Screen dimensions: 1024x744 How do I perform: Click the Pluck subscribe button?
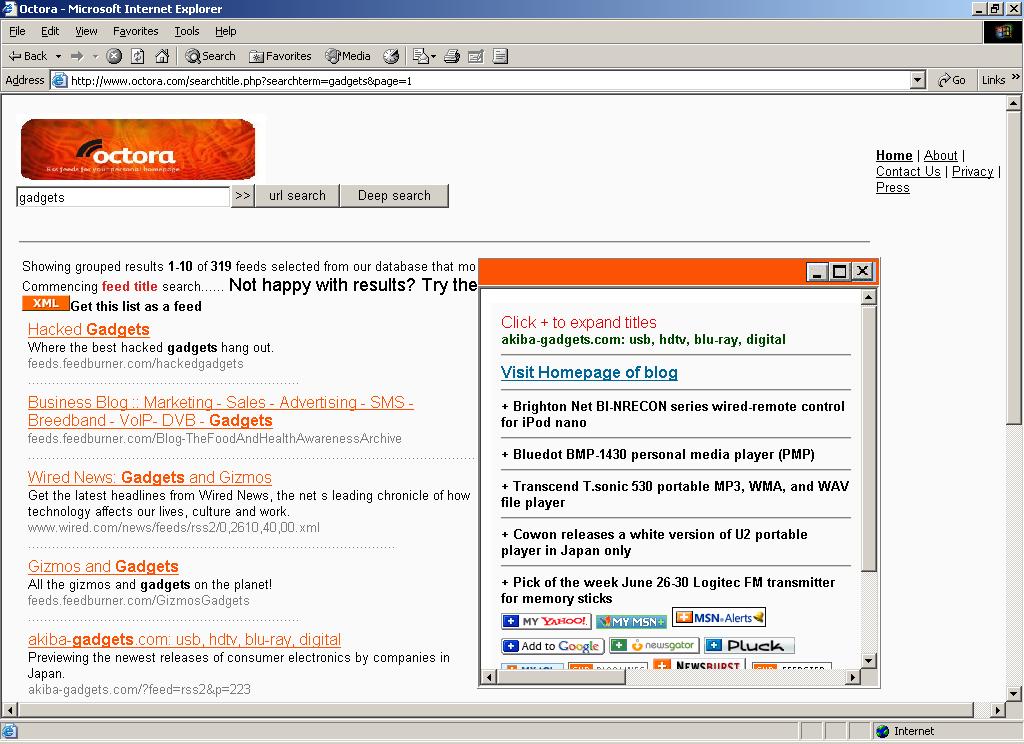coord(749,645)
